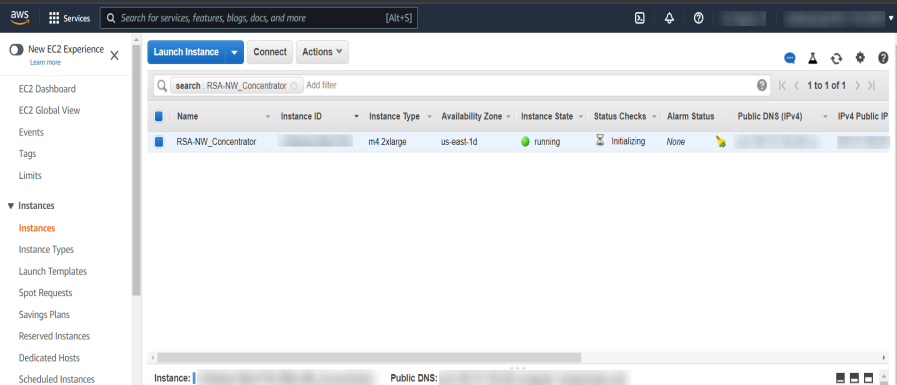Image resolution: width=897 pixels, height=385 pixels.
Task: Open the notifications bell
Action: pos(669,18)
